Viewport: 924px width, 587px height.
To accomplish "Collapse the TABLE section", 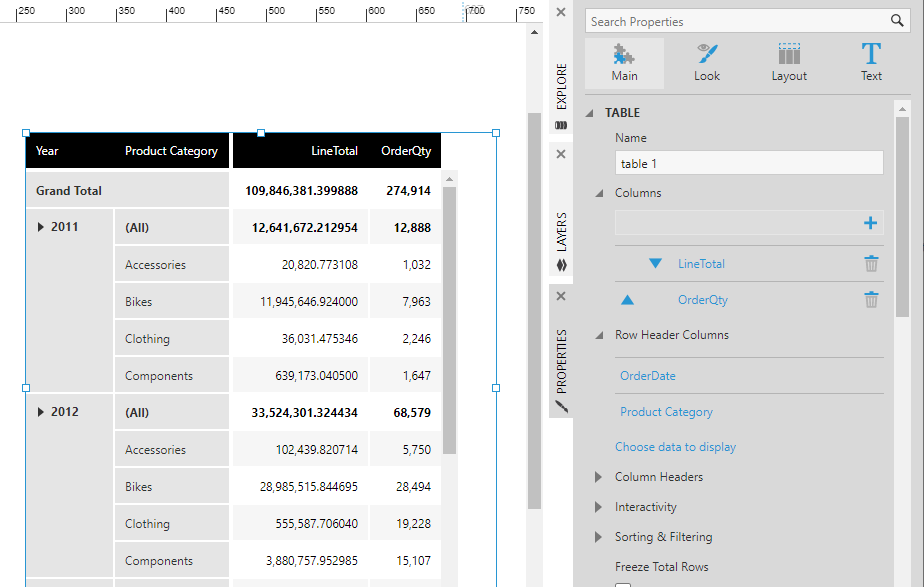I will [x=589, y=113].
